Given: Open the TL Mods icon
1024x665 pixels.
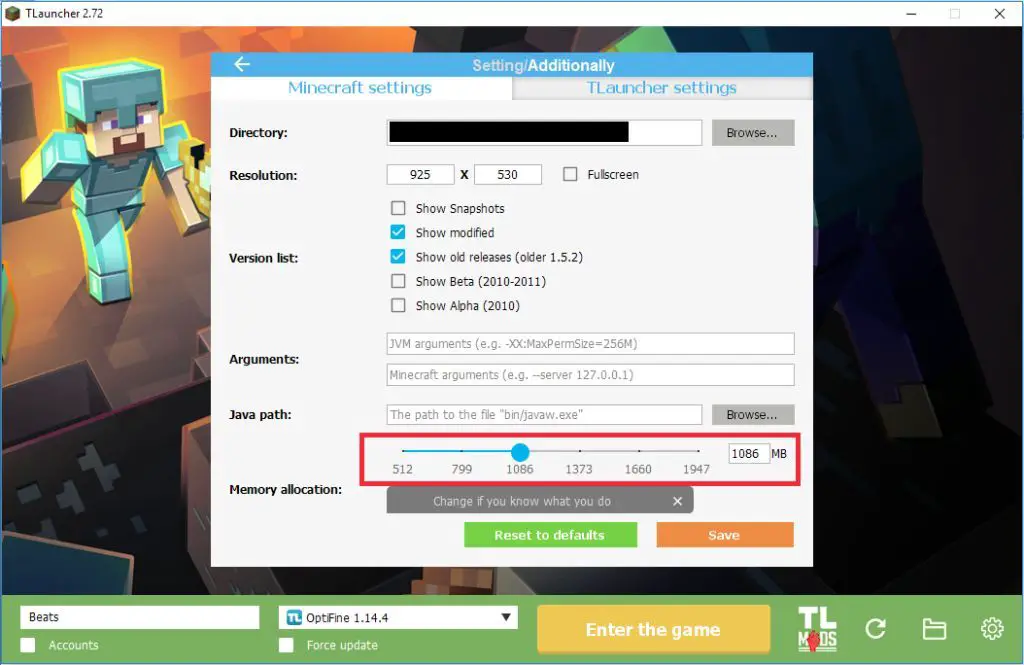Looking at the screenshot, I should pos(817,629).
